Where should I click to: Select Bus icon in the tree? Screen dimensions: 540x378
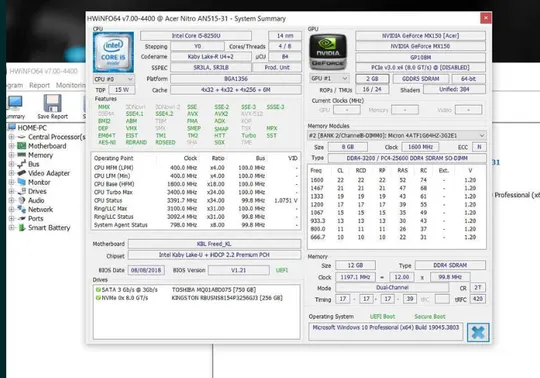pyautogui.click(x=22, y=164)
